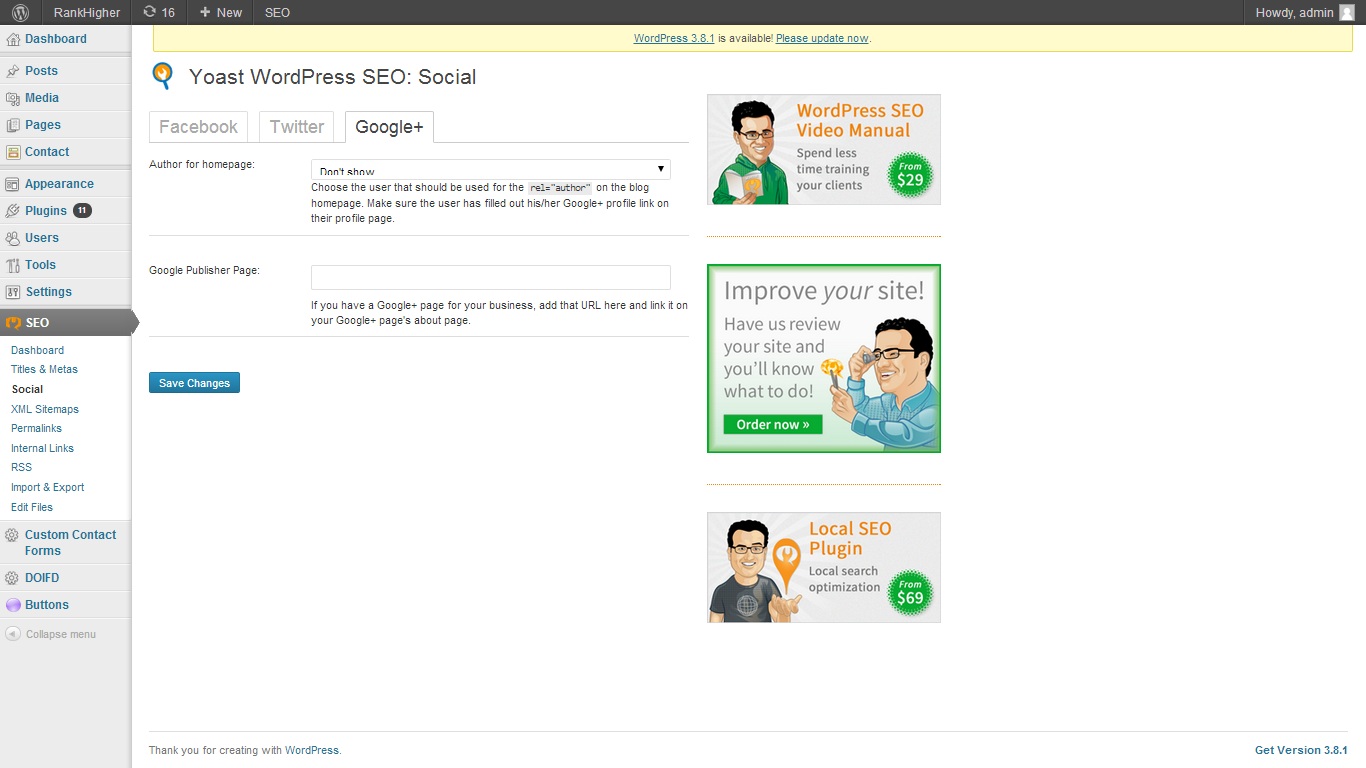Click the Save Changes button
Viewport: 1366px width, 768px height.
point(194,383)
